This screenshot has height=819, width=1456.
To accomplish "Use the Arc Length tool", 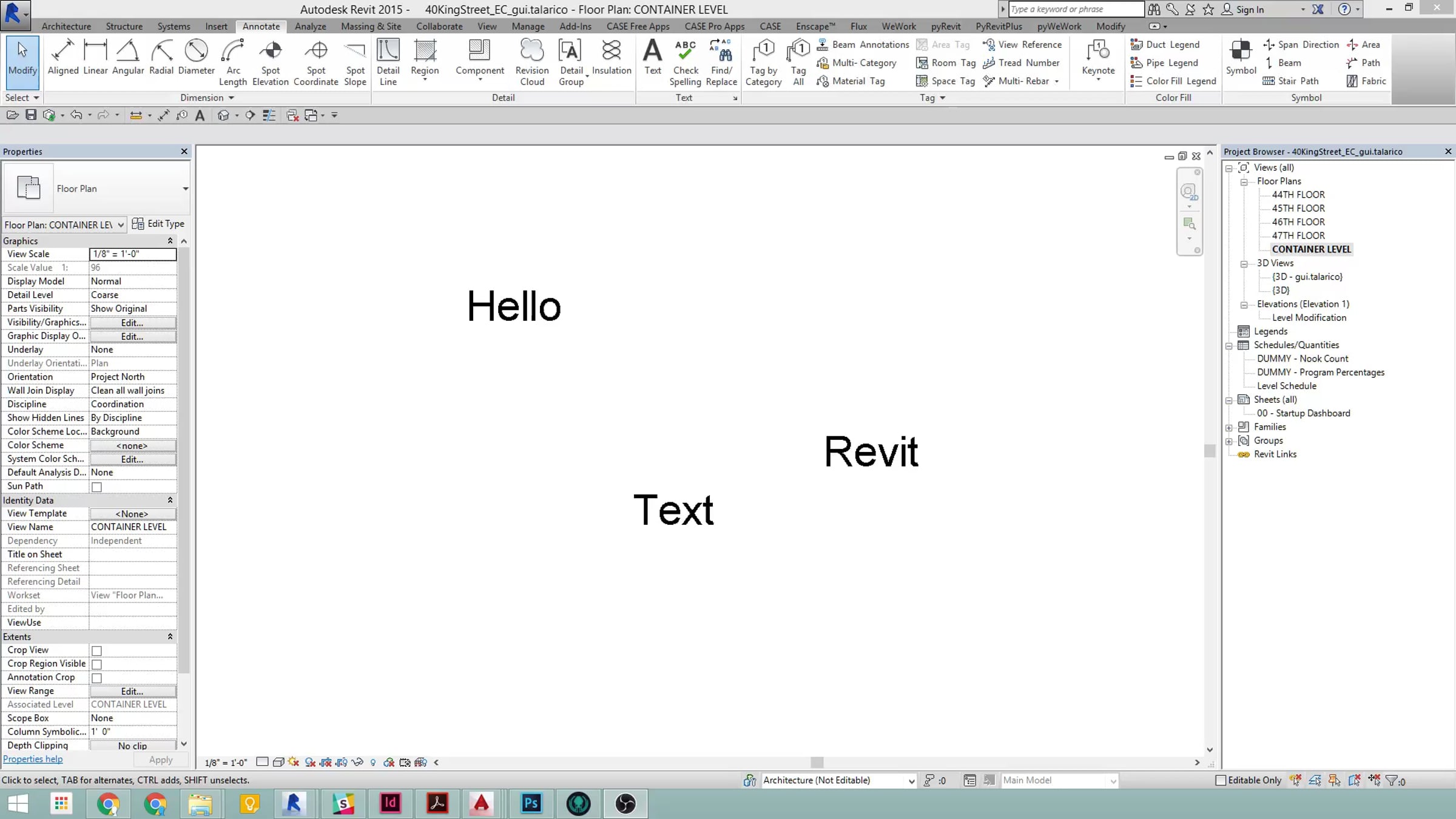I will coord(233,62).
